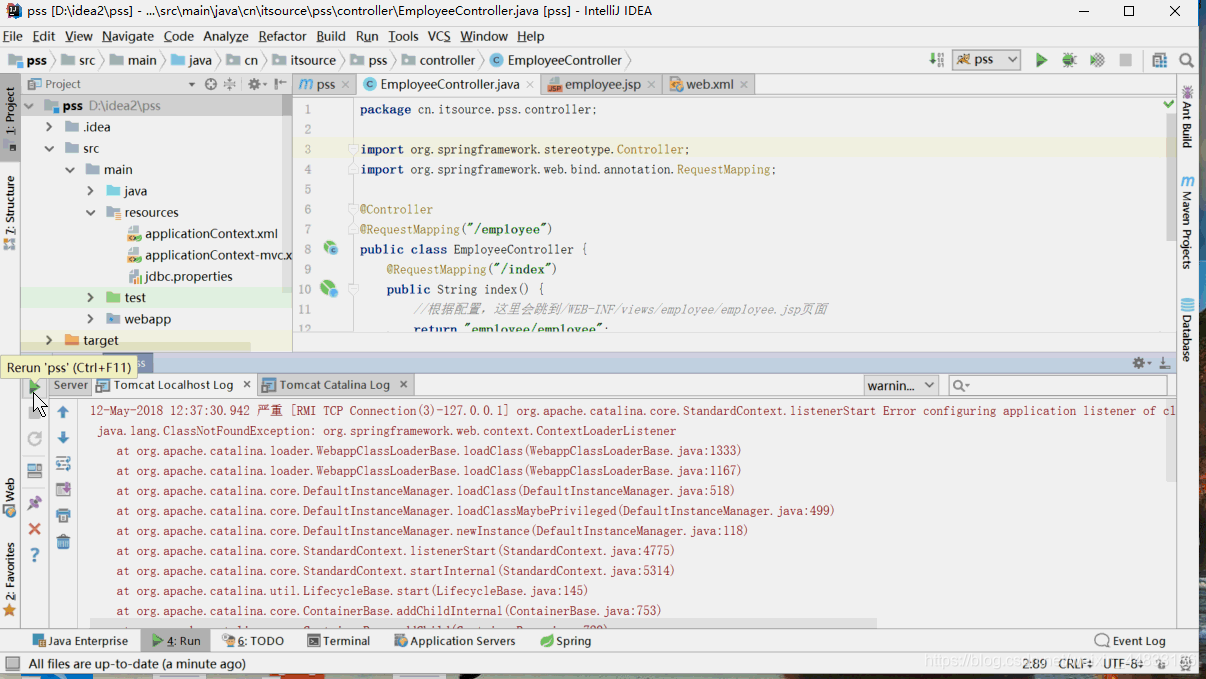
Task: Expand the target folder
Action: [49, 340]
